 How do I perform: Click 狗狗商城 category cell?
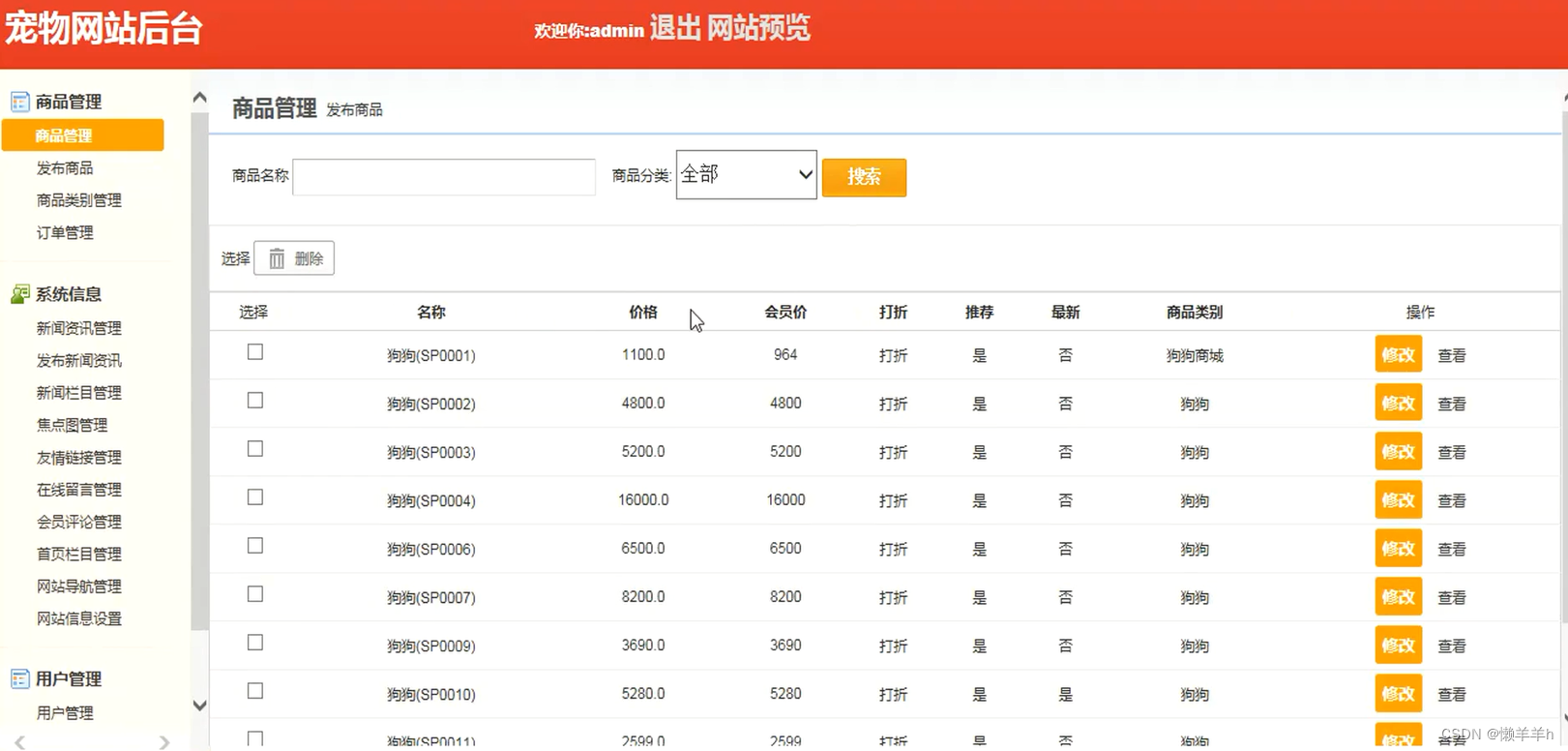[1195, 355]
